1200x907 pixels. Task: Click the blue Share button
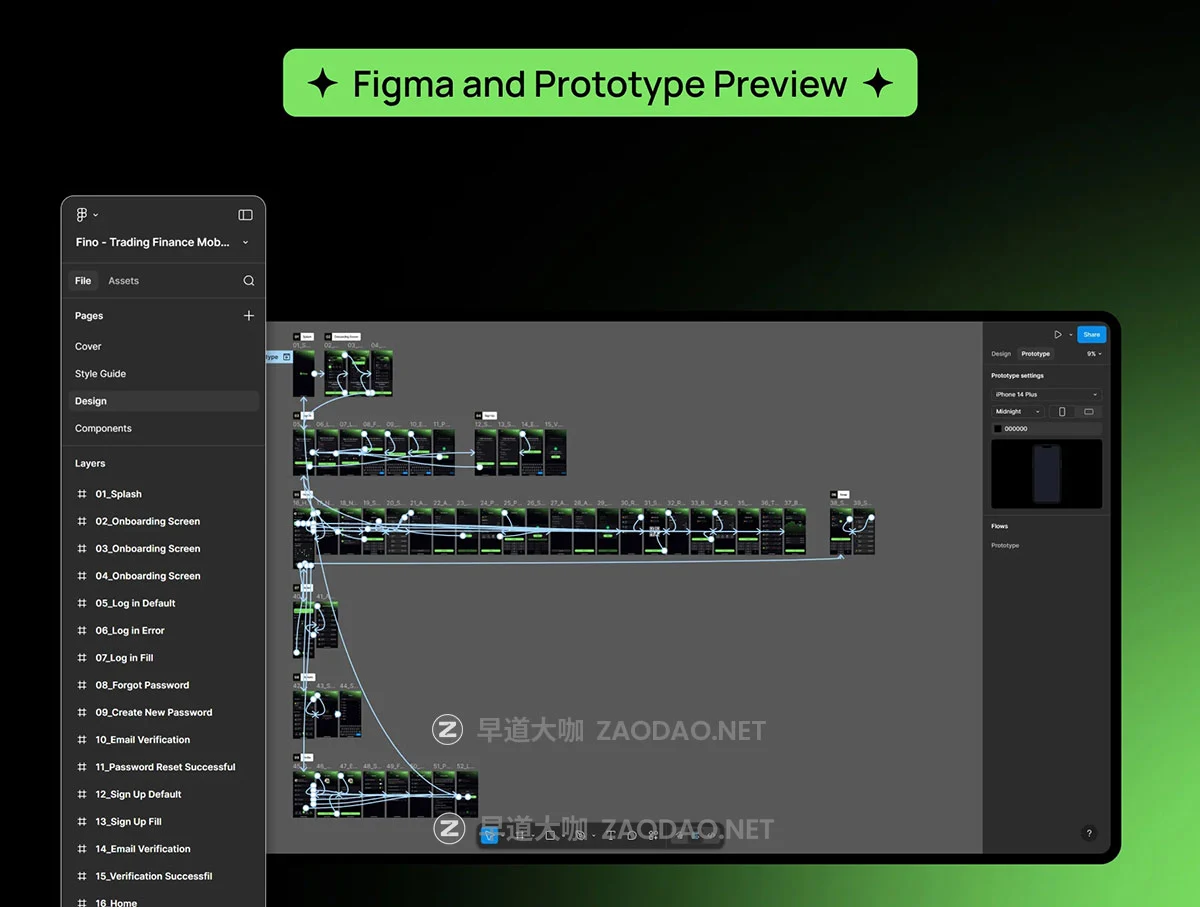point(1091,335)
